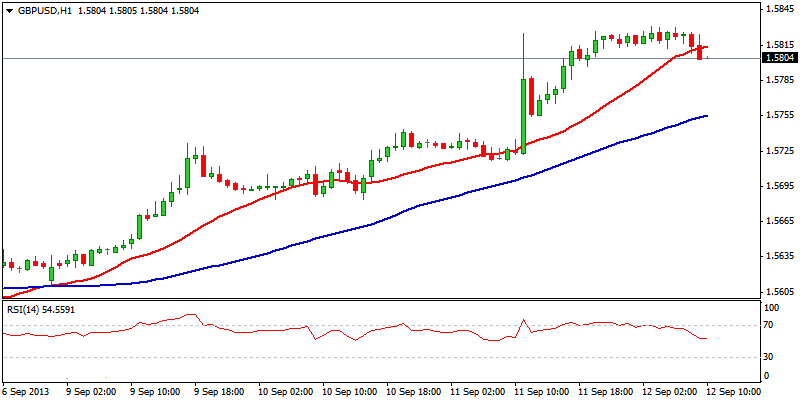
Task: Click the 12 Sep 10:00 time label
Action: click(x=734, y=391)
